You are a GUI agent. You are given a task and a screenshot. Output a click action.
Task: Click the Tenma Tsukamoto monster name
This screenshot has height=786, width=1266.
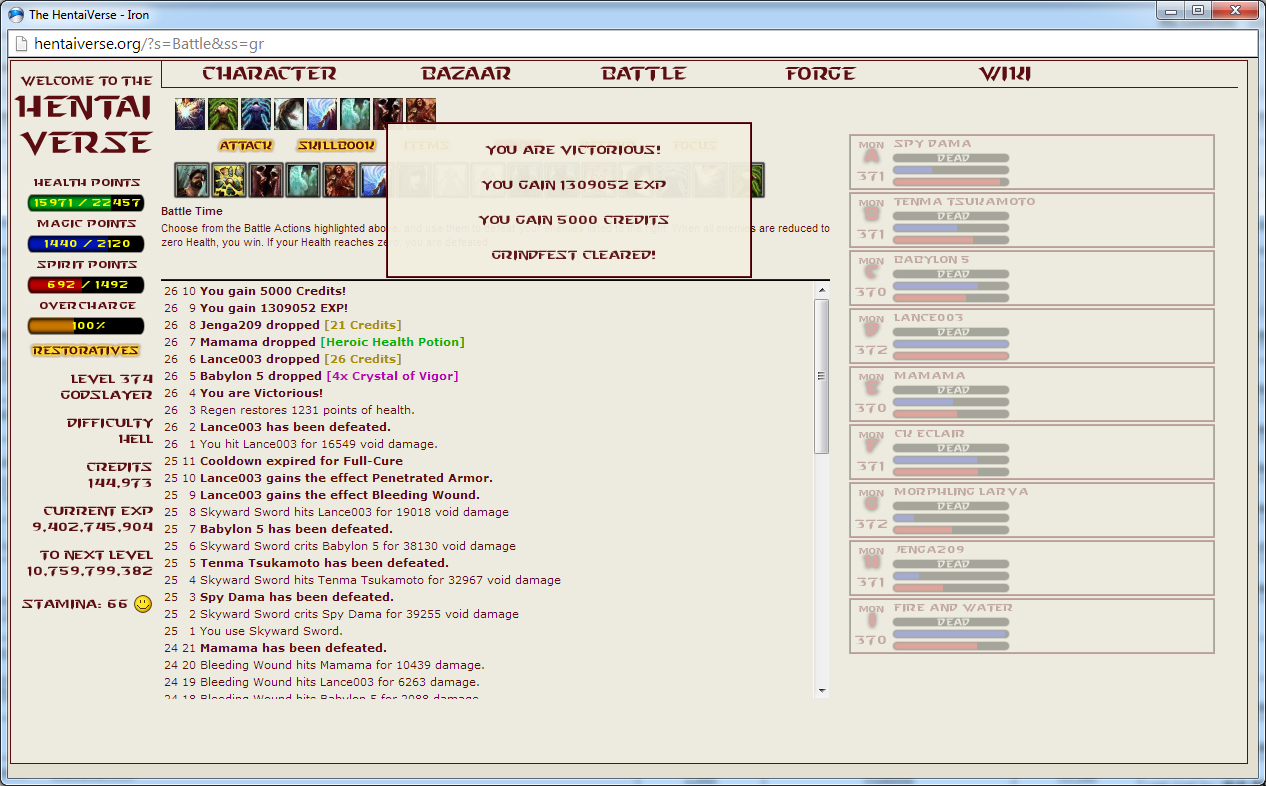pos(964,202)
